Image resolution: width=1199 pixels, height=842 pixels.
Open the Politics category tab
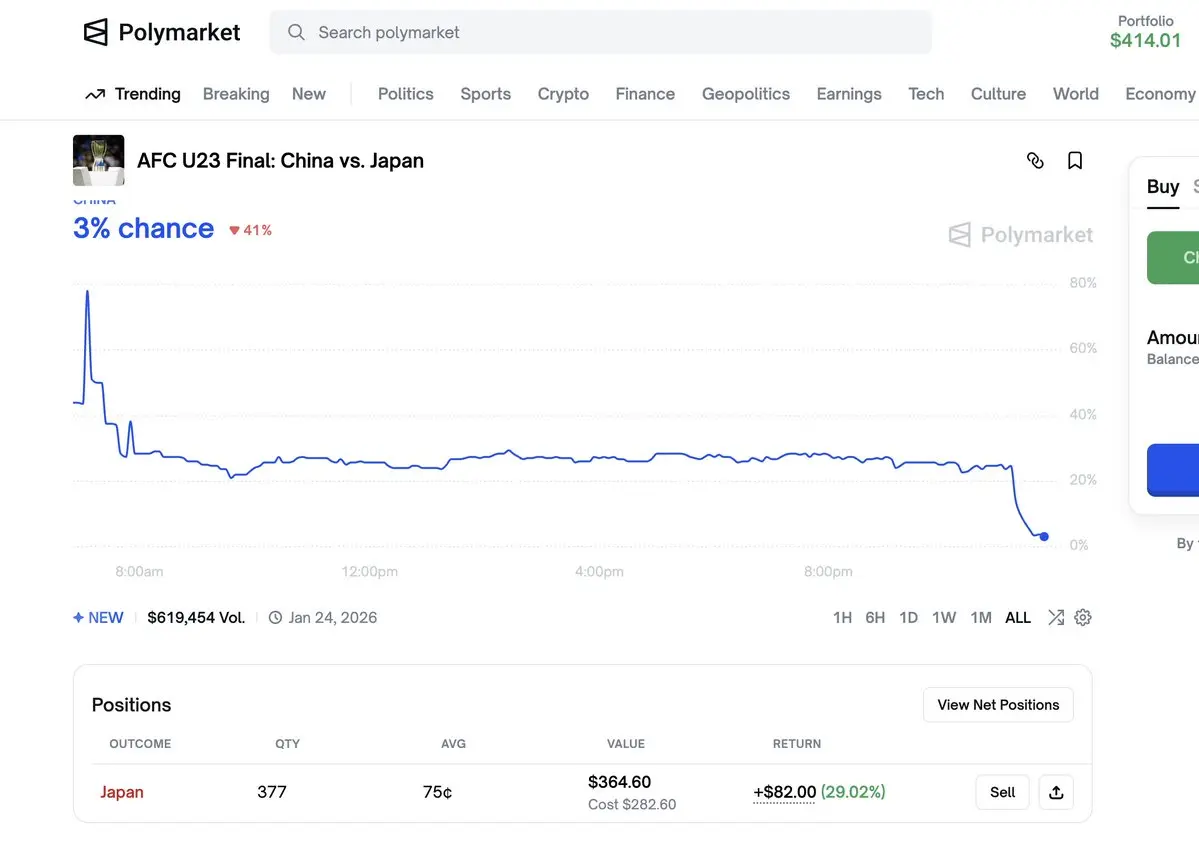click(x=405, y=94)
